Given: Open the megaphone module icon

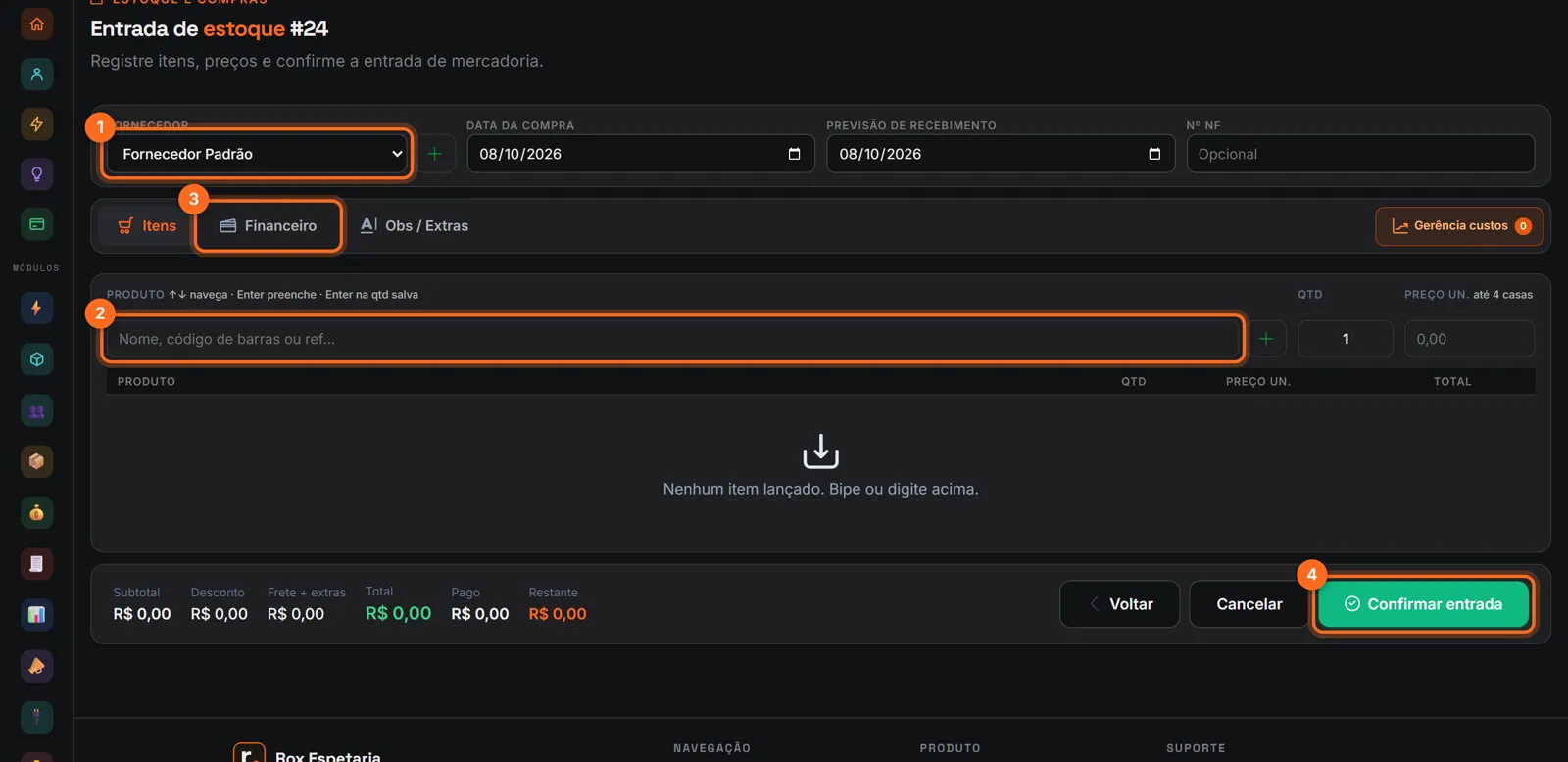Looking at the screenshot, I should [36, 665].
